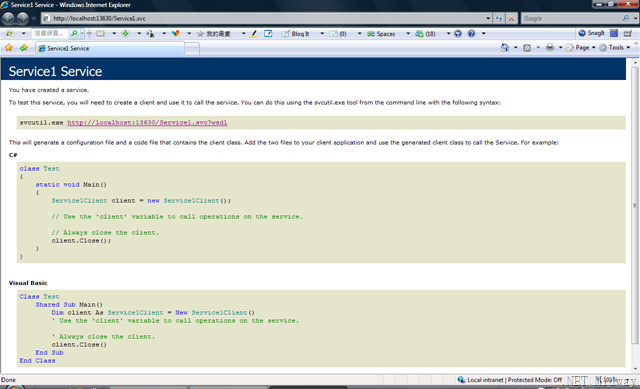Open dropdown next to green diamond icon
The image size is (640, 389).
pos(139,33)
